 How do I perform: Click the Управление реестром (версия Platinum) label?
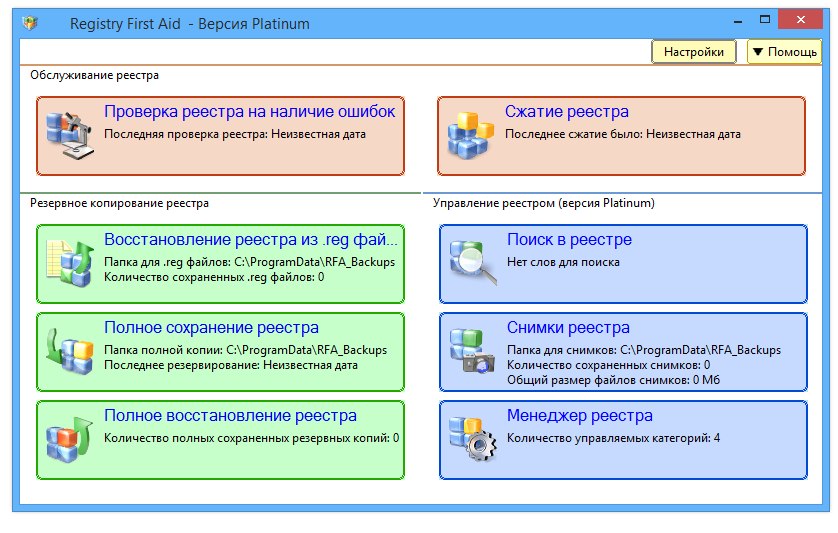pos(544,203)
